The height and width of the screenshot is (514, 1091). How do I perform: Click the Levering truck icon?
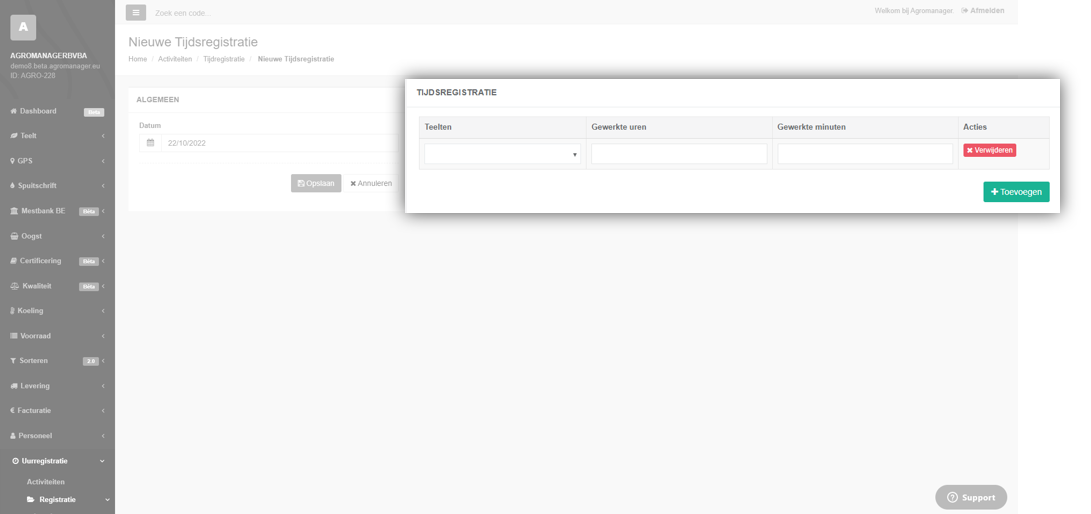click(14, 386)
